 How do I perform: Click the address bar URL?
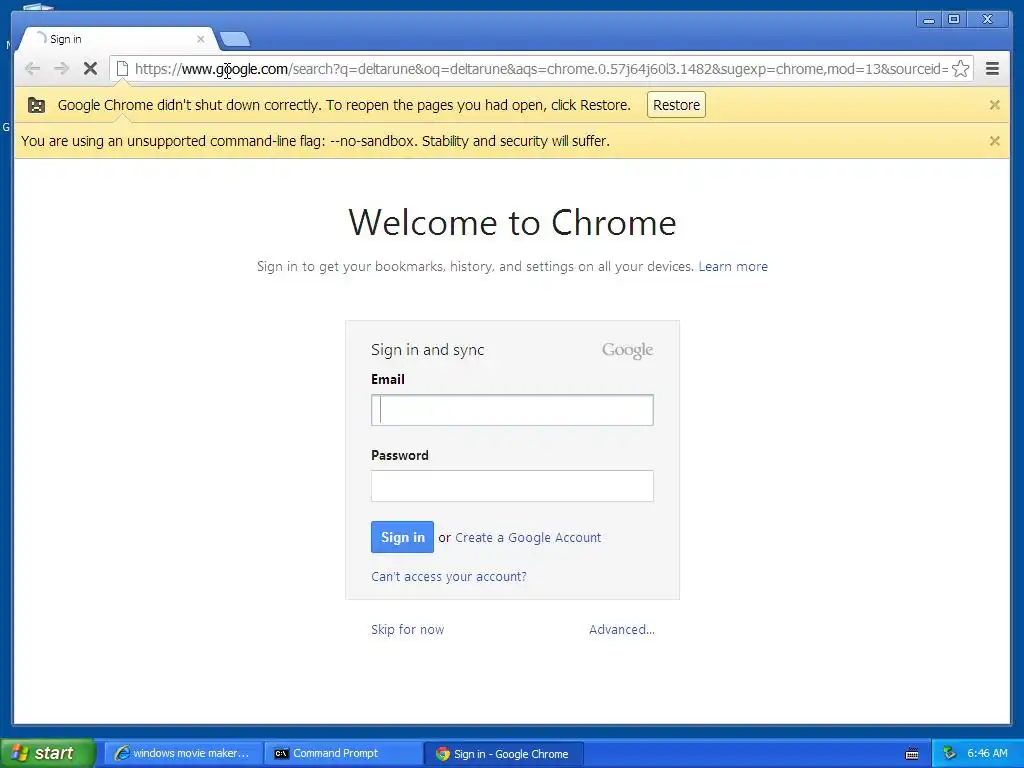click(541, 69)
